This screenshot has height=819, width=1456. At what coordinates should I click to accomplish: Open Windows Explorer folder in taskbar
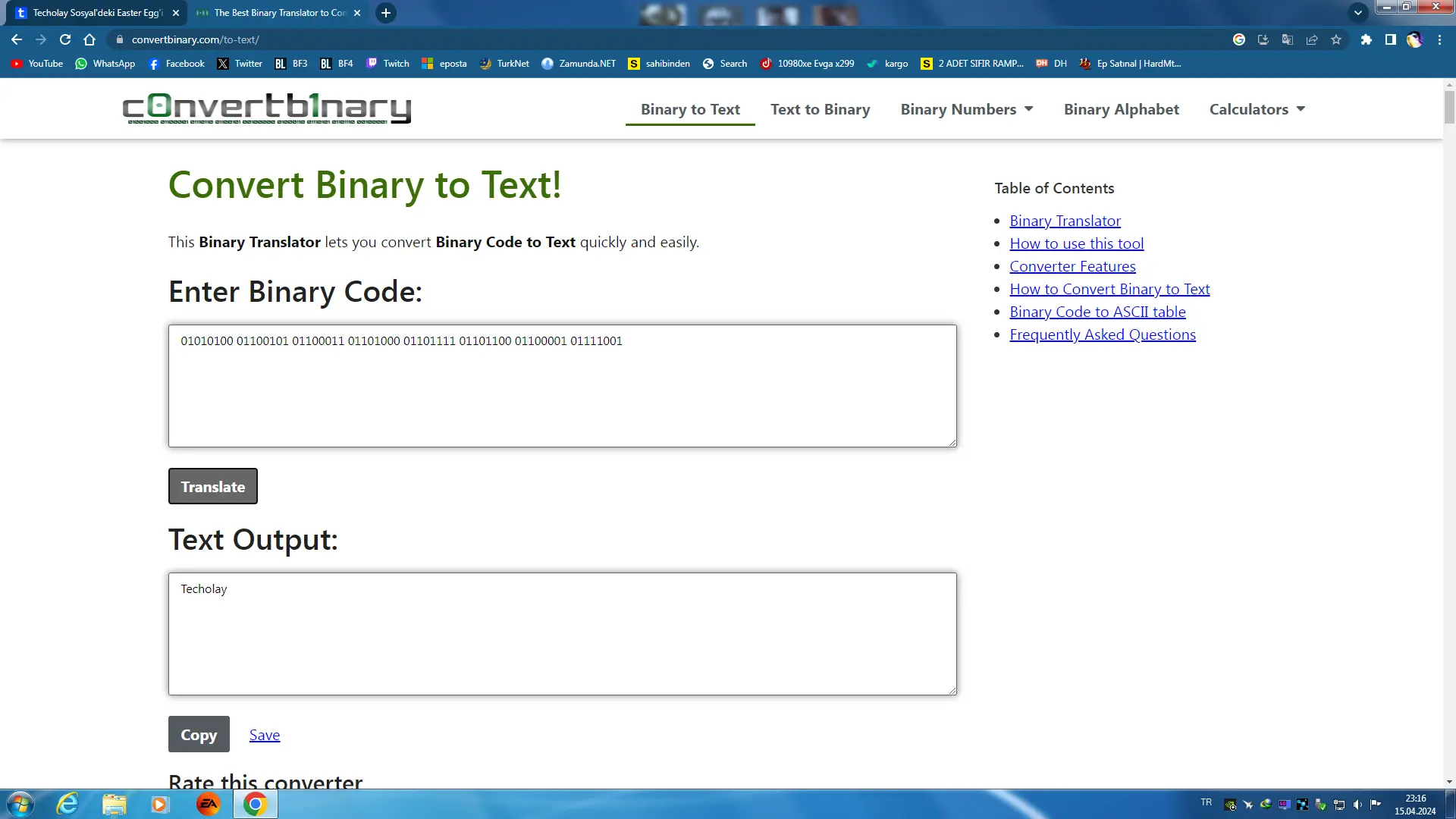114,804
